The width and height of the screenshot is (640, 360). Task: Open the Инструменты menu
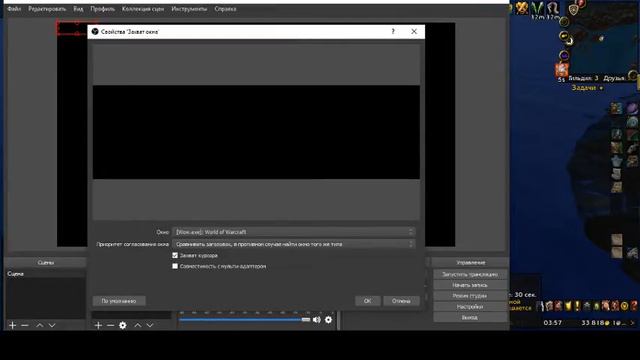click(189, 9)
